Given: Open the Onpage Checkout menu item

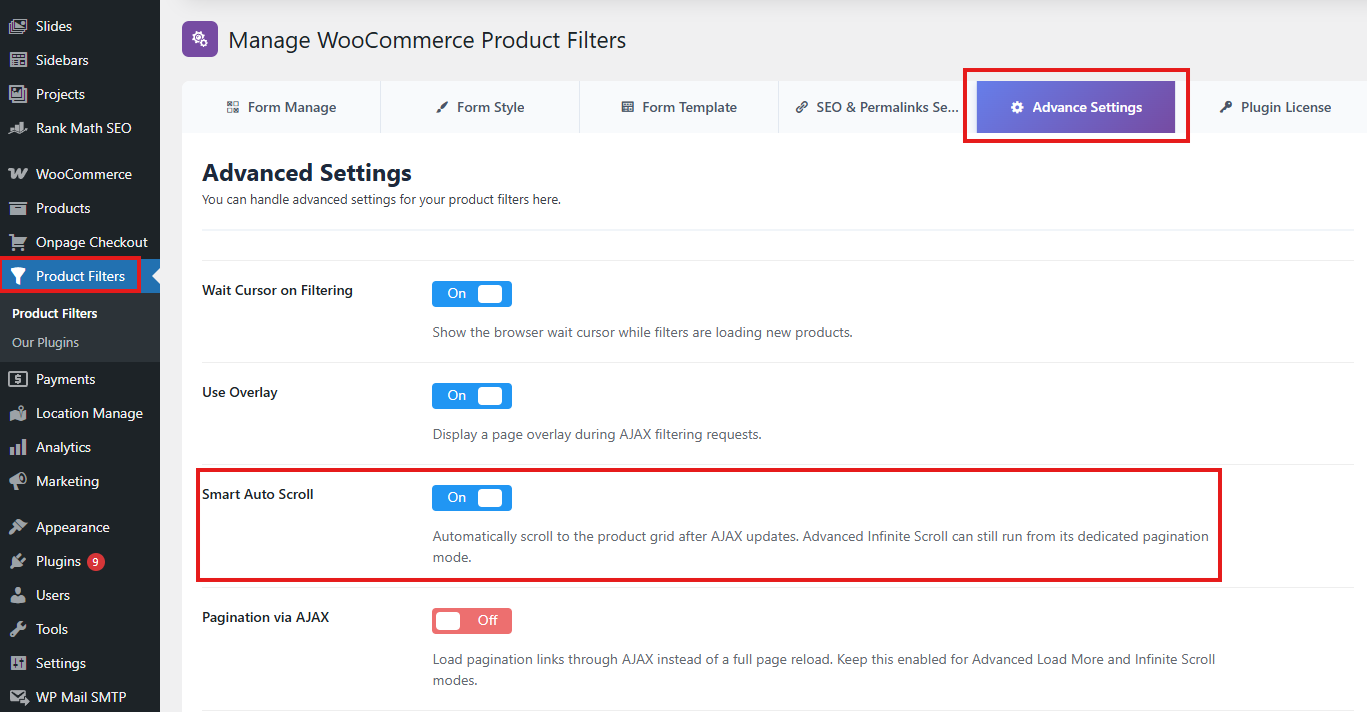Looking at the screenshot, I should pyautogui.click(x=80, y=242).
